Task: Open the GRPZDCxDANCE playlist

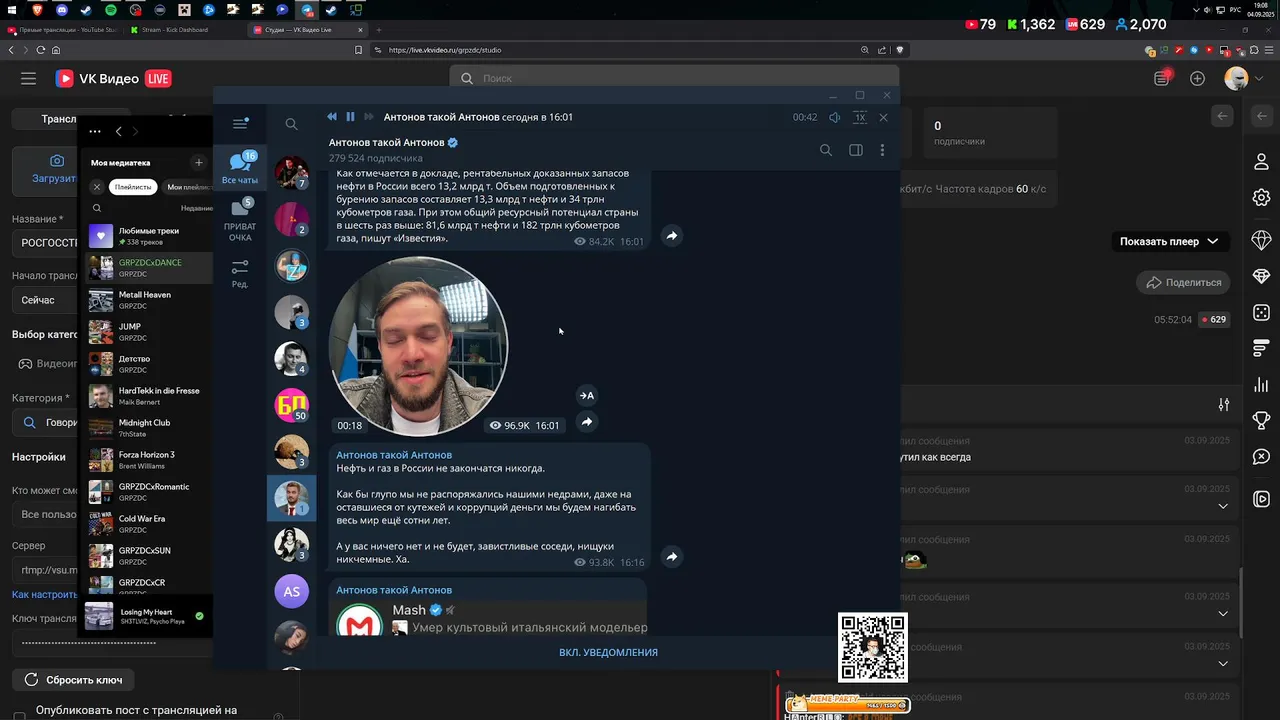Action: coord(150,268)
